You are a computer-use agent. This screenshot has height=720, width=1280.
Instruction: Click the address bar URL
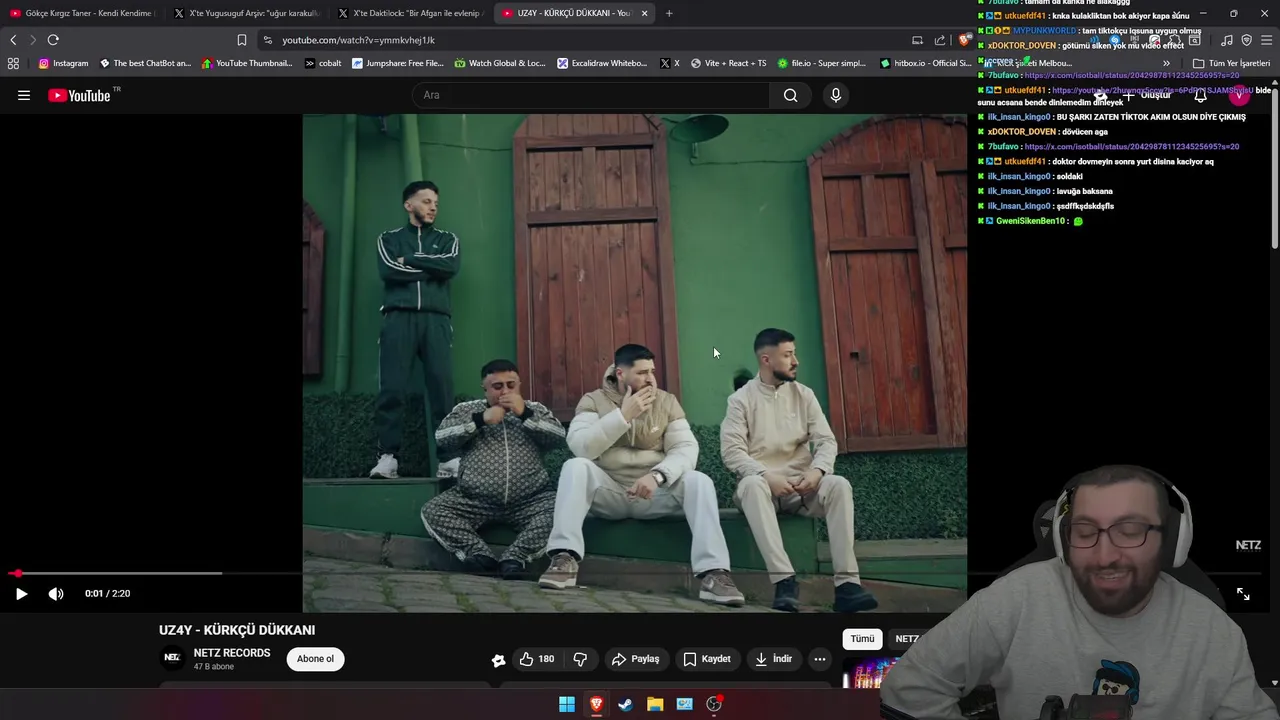[358, 40]
